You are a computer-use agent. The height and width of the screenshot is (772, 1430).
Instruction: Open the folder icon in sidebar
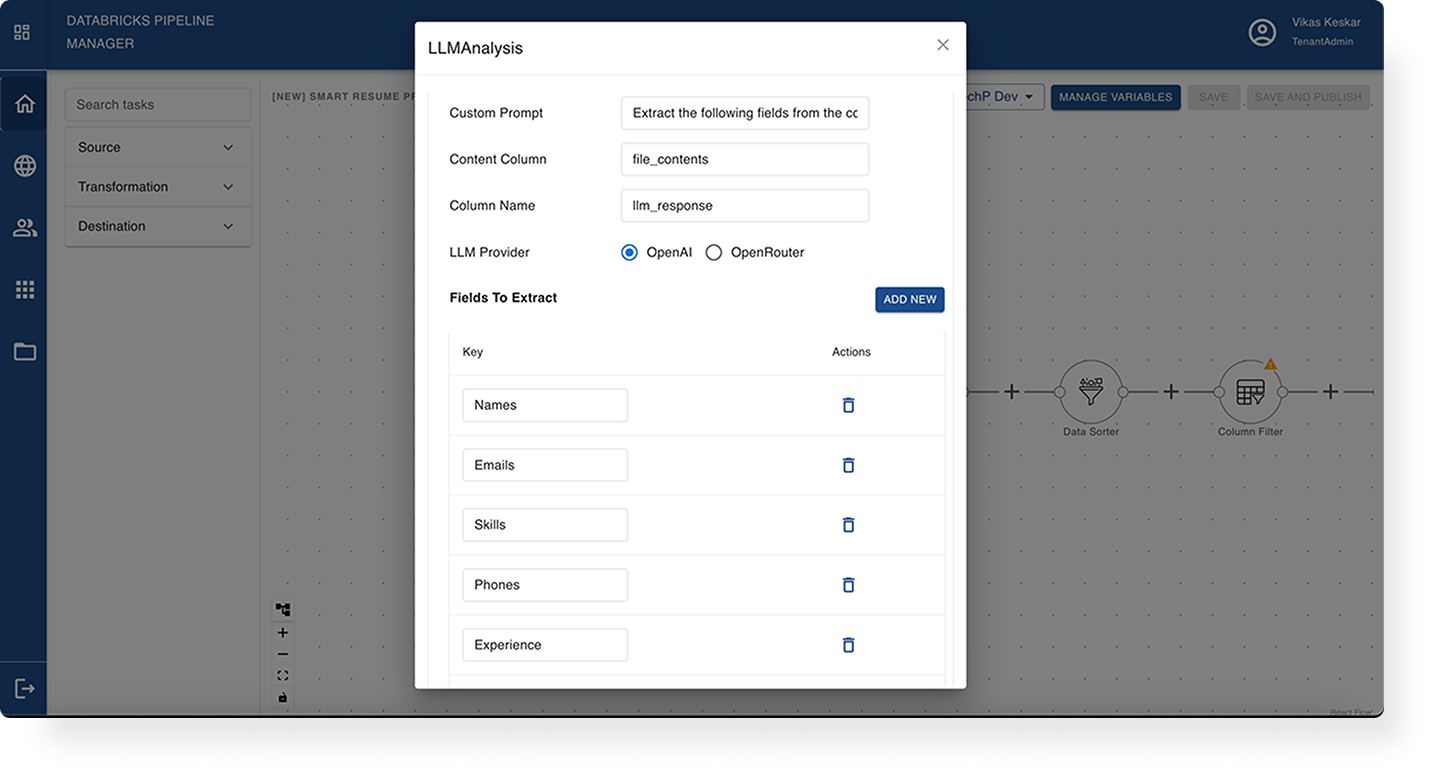point(24,352)
